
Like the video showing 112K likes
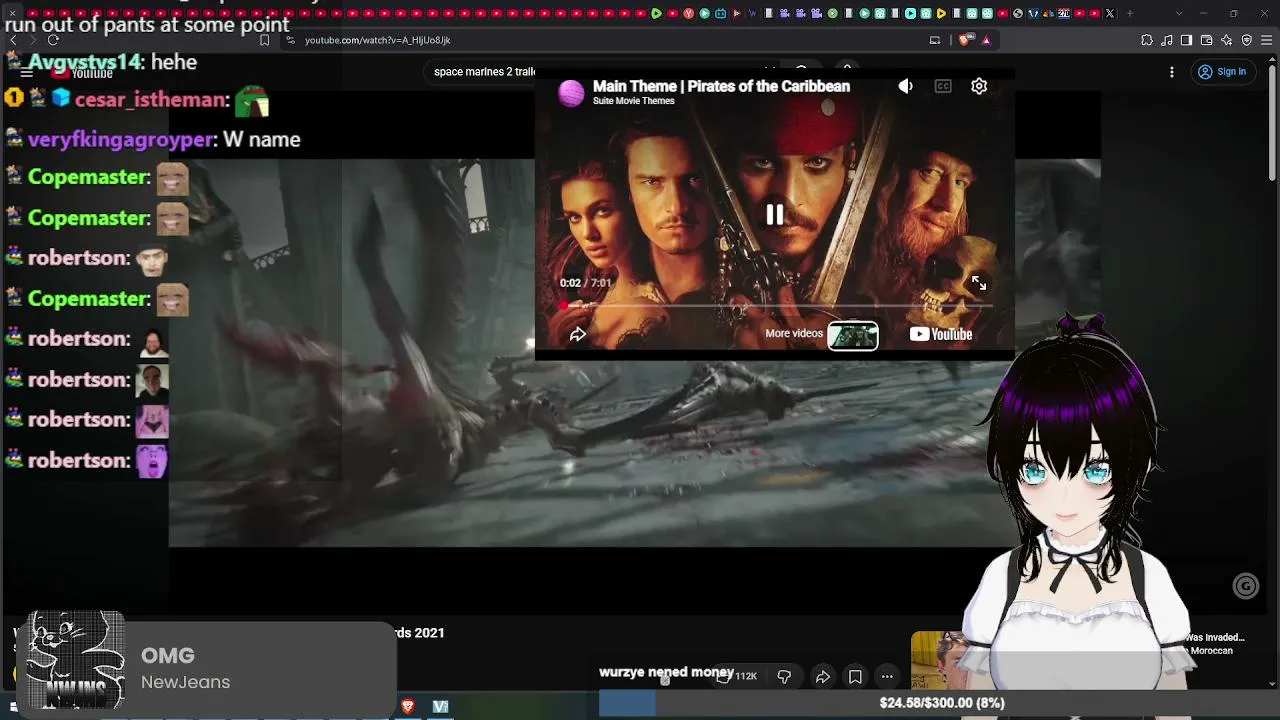736,676
